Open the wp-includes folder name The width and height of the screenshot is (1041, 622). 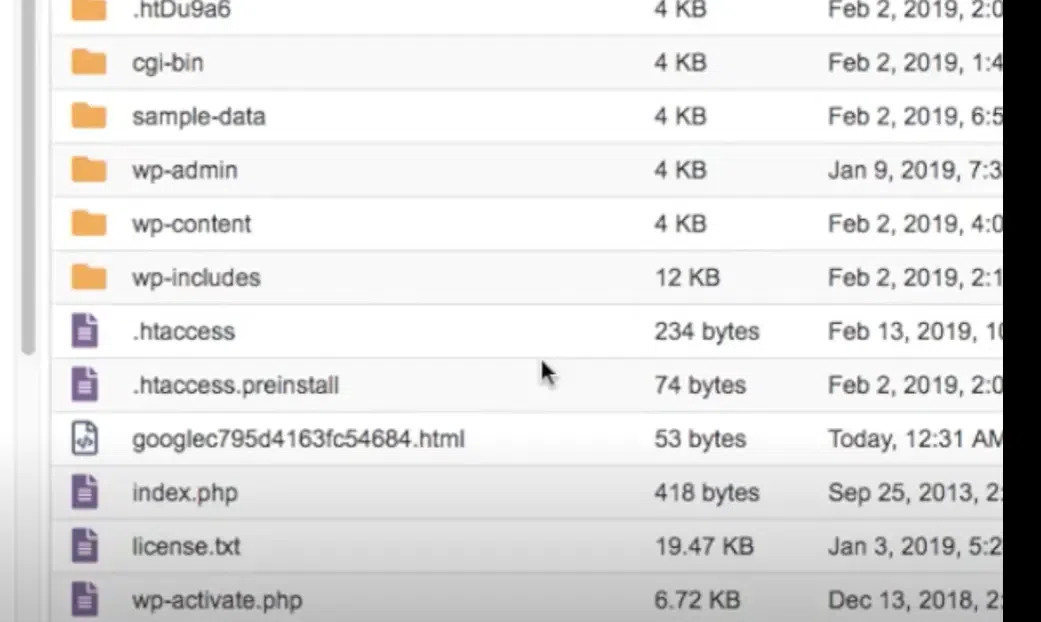(x=196, y=278)
